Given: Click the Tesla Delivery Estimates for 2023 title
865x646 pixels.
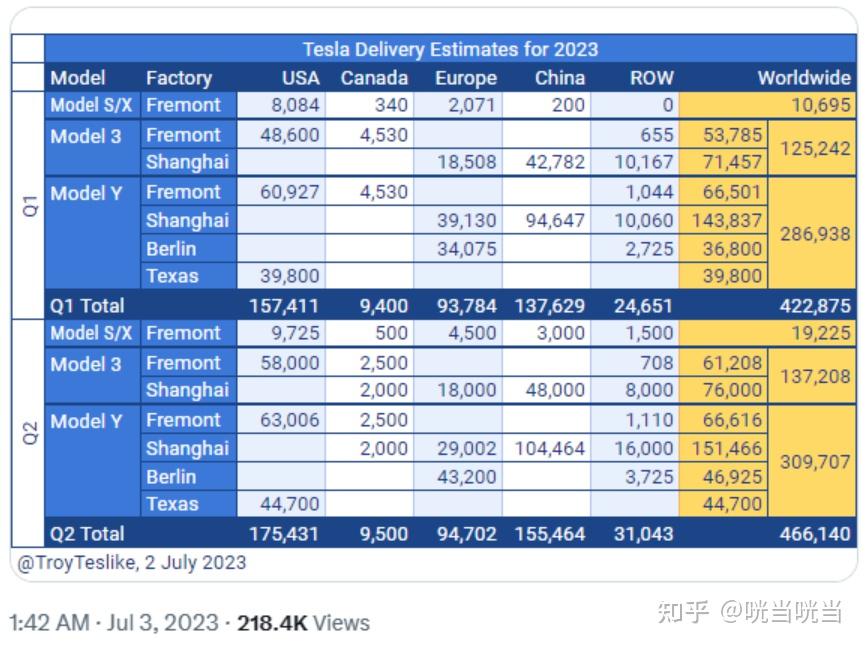Looking at the screenshot, I should (450, 50).
